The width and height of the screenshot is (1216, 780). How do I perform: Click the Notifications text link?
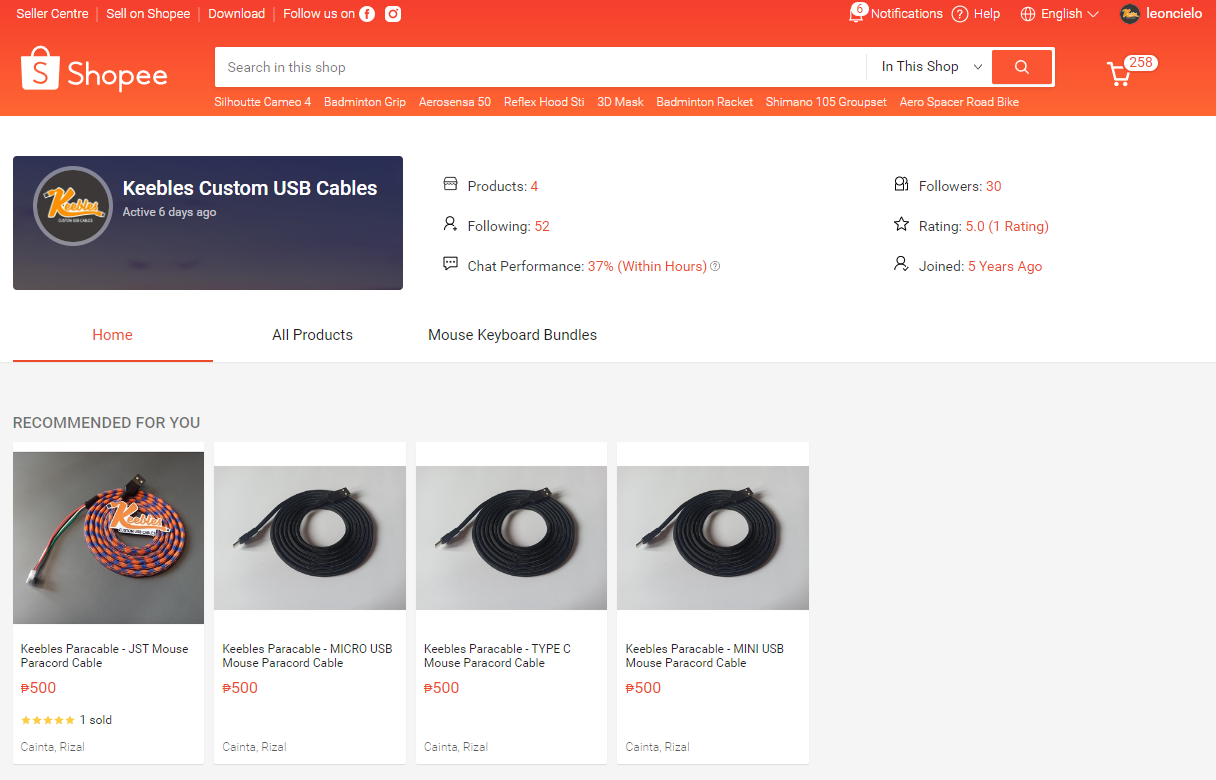coord(907,14)
